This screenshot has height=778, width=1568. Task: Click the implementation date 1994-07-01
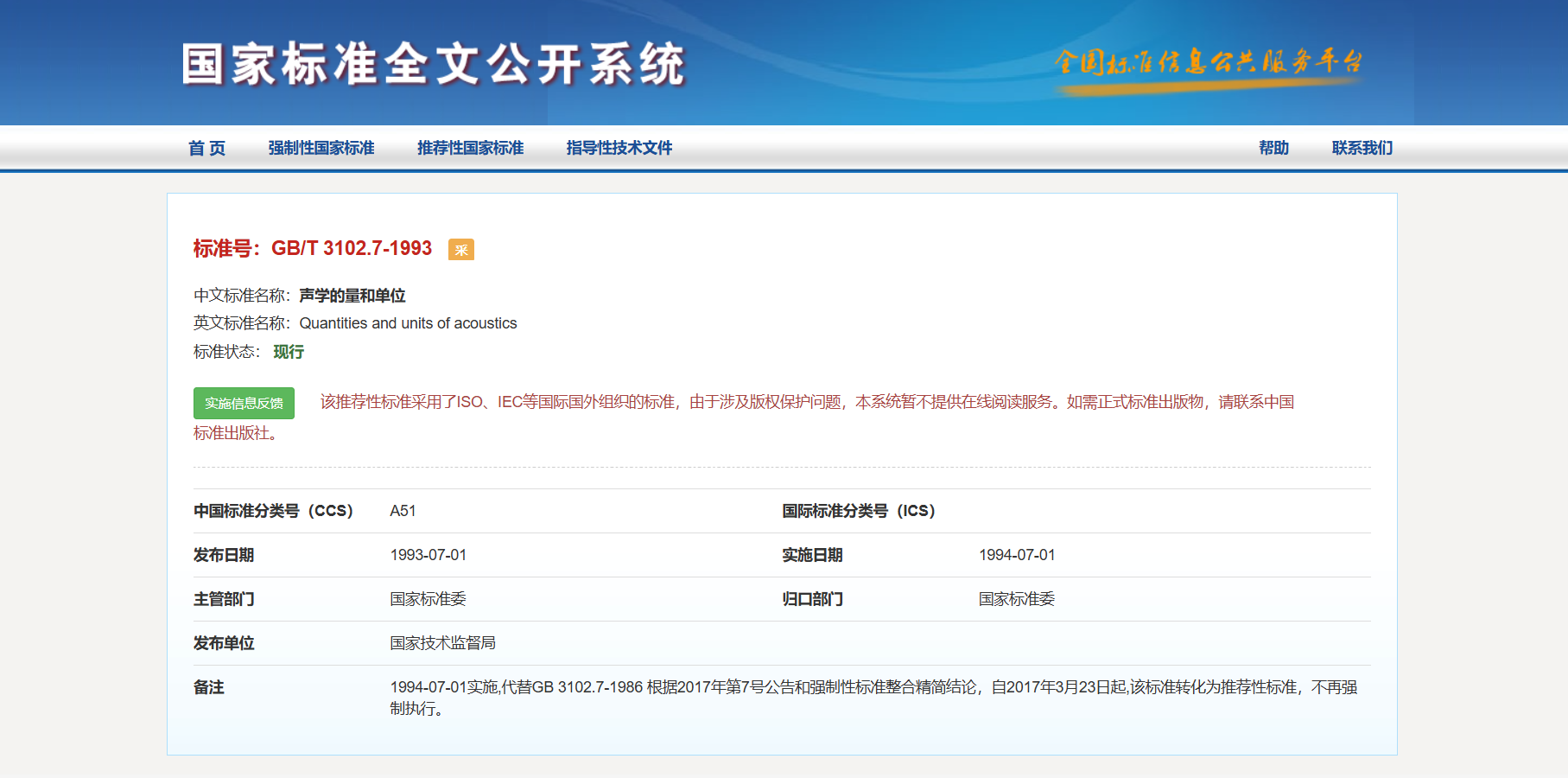click(x=1017, y=555)
